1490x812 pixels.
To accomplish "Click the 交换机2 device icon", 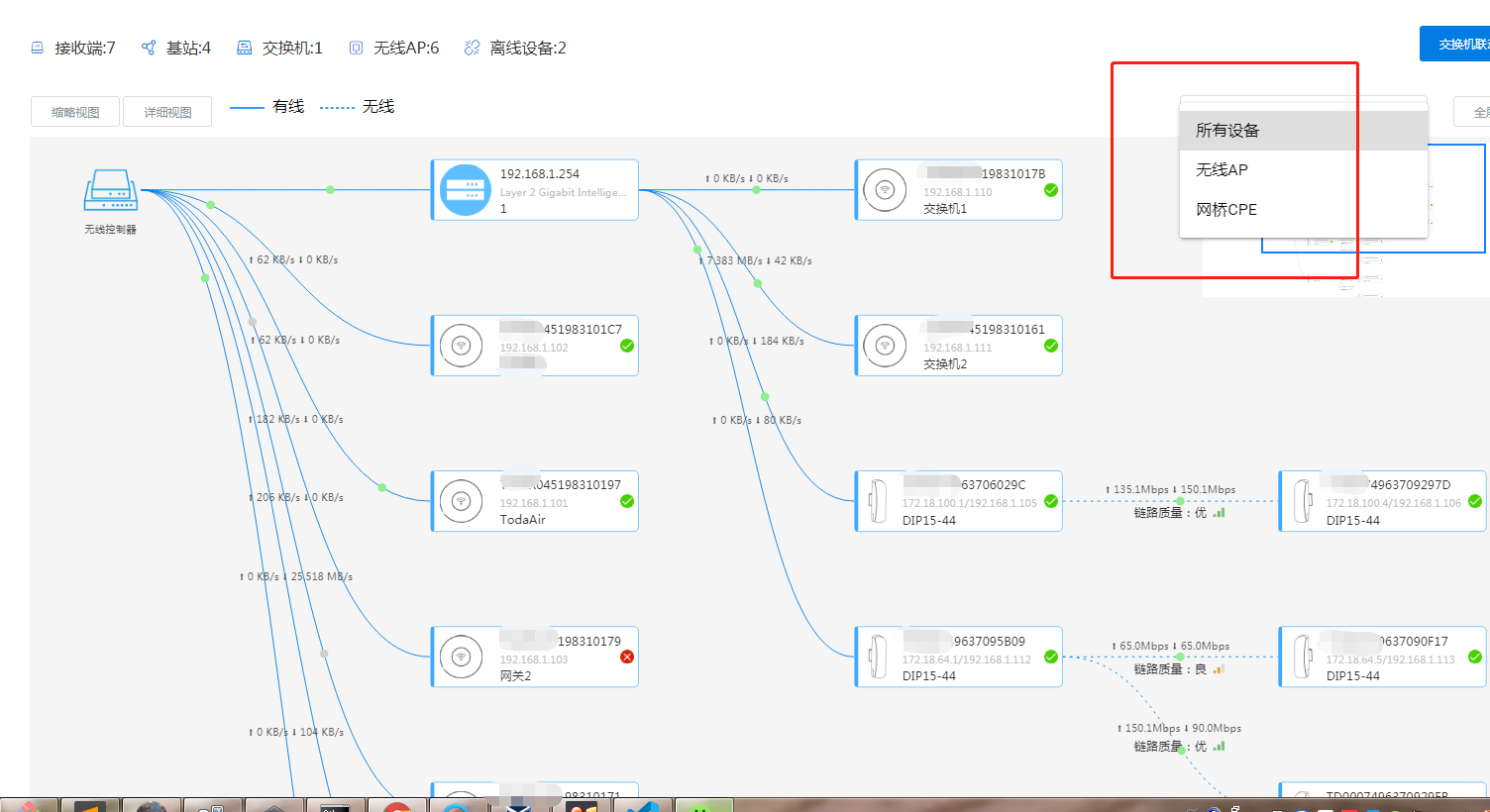I will [885, 346].
